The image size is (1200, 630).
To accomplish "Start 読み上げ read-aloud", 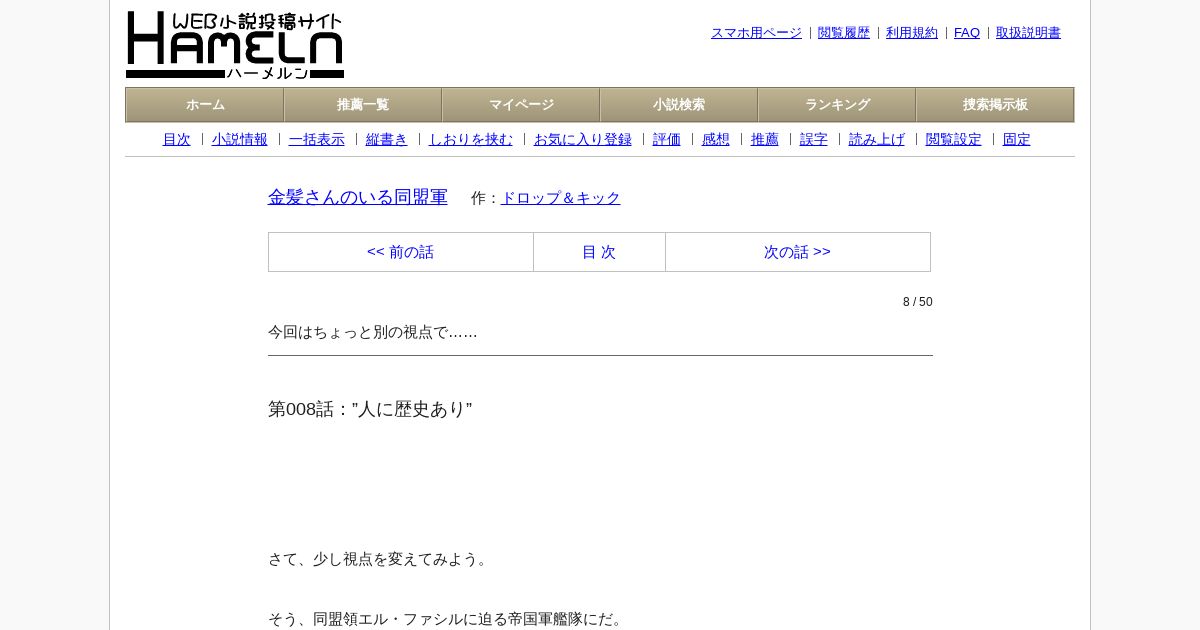I will tap(877, 140).
